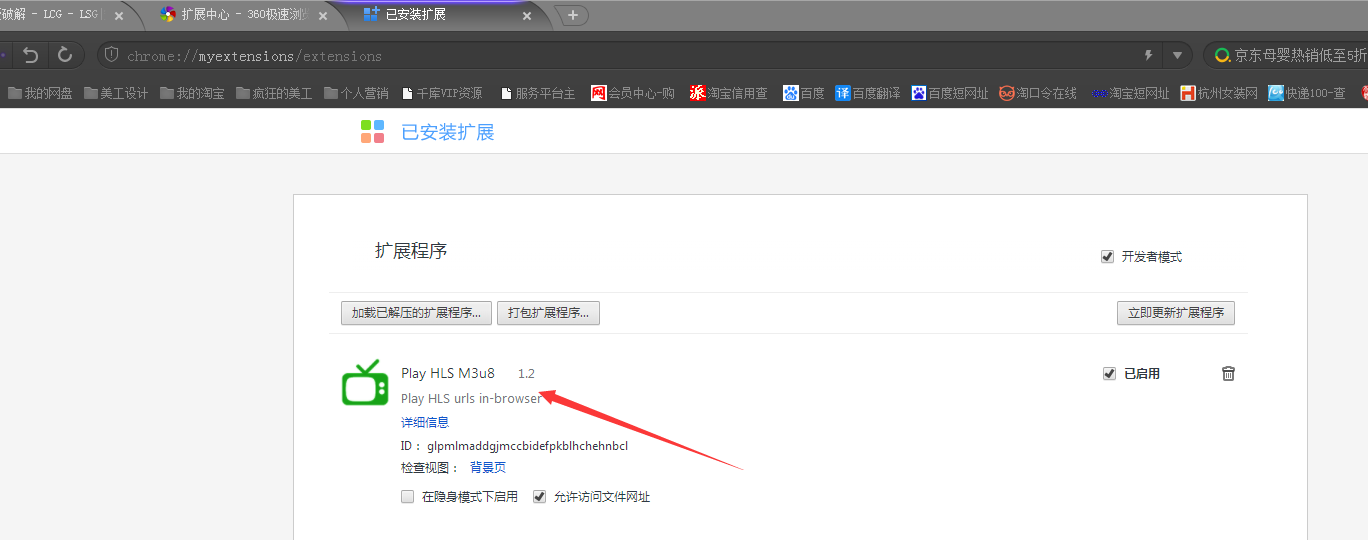Open the 疯狂的美工 bookmark folder

click(274, 93)
